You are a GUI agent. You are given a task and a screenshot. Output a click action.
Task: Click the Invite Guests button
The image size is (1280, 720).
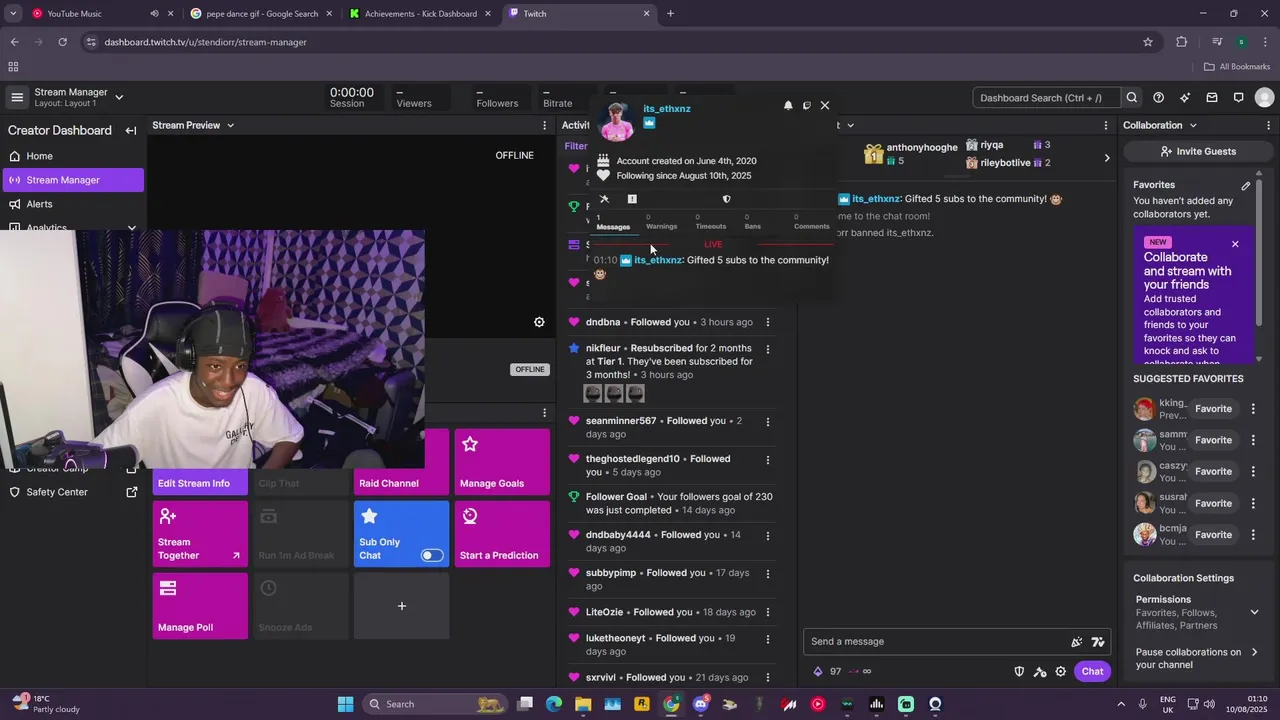pos(1198,152)
